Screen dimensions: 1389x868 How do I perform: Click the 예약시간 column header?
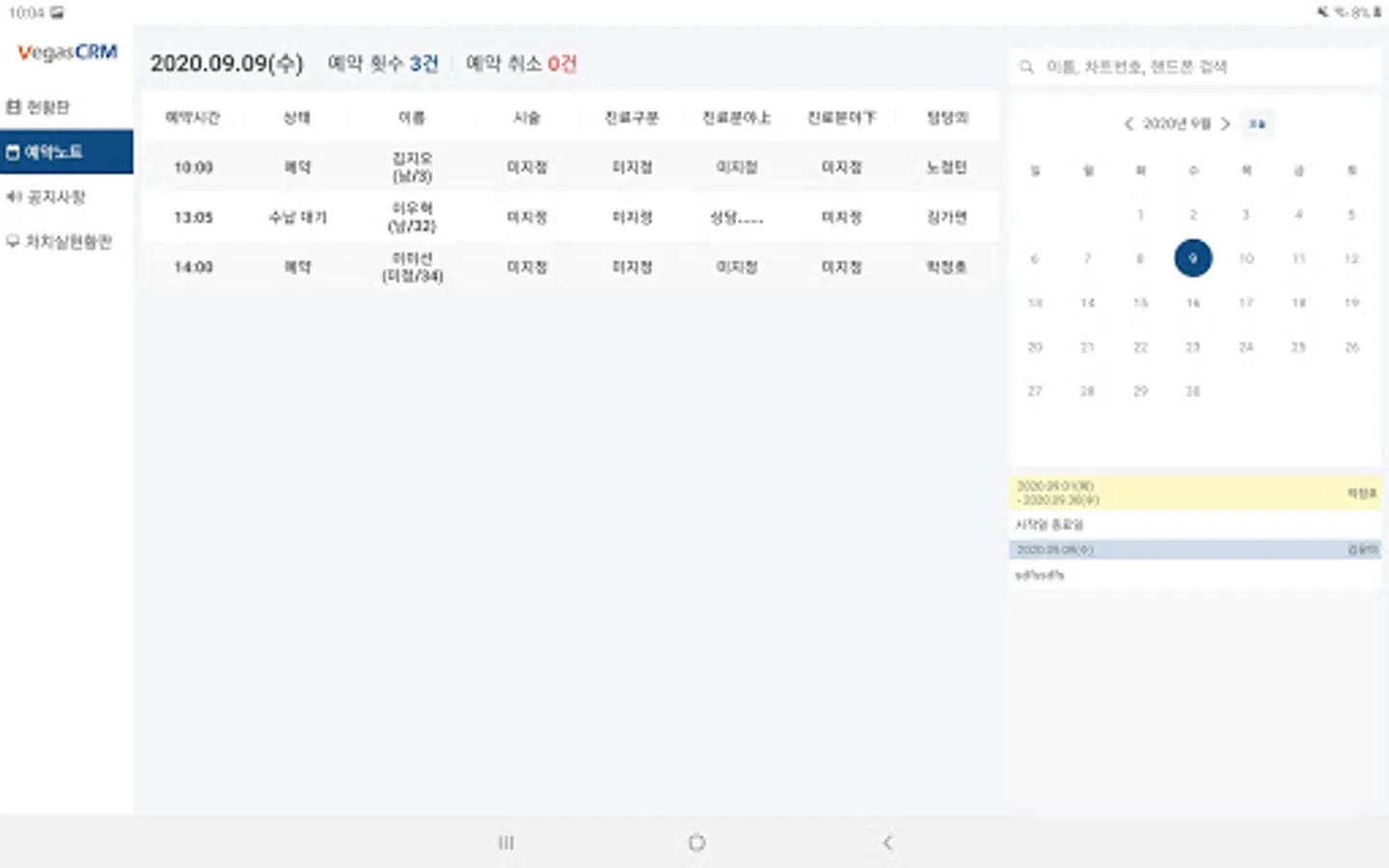[x=193, y=118]
